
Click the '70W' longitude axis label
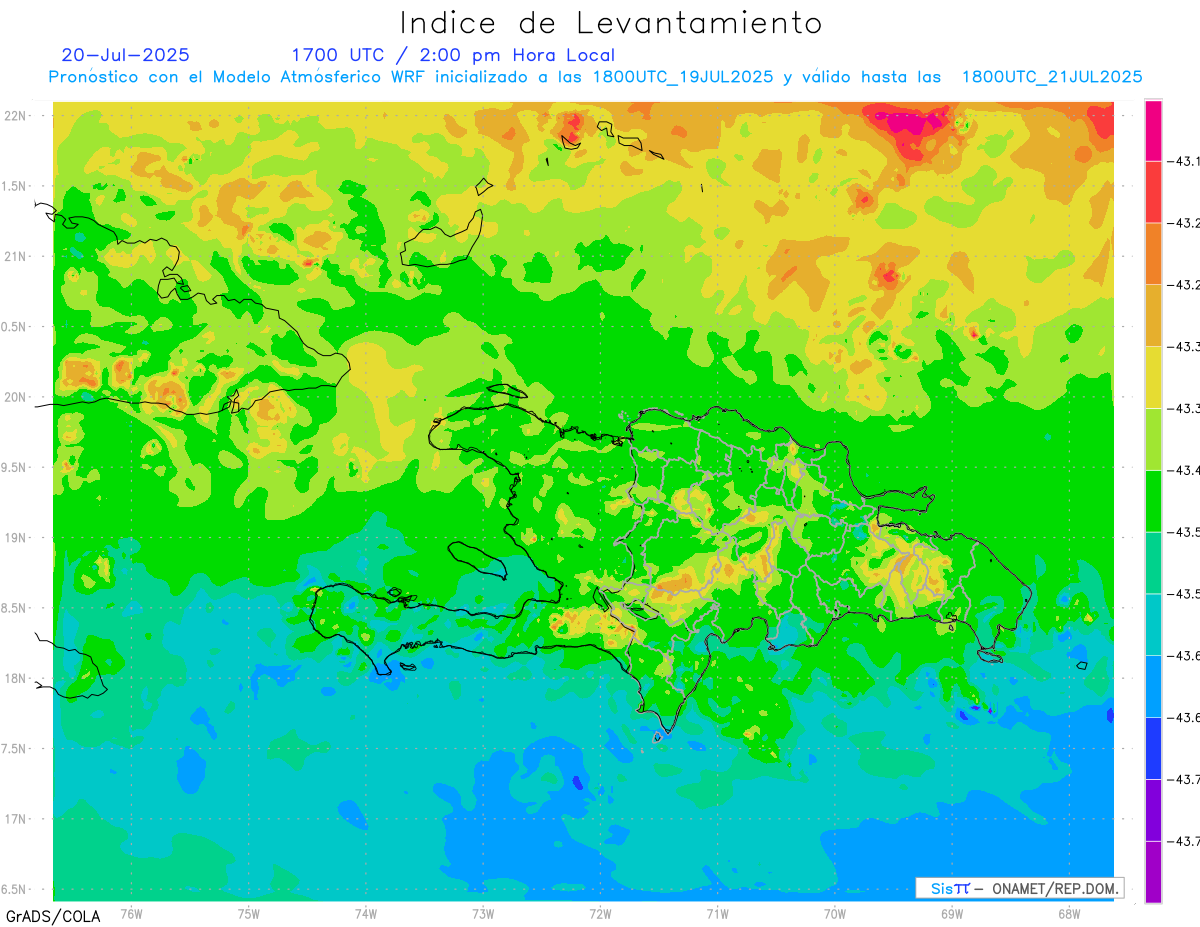(834, 913)
